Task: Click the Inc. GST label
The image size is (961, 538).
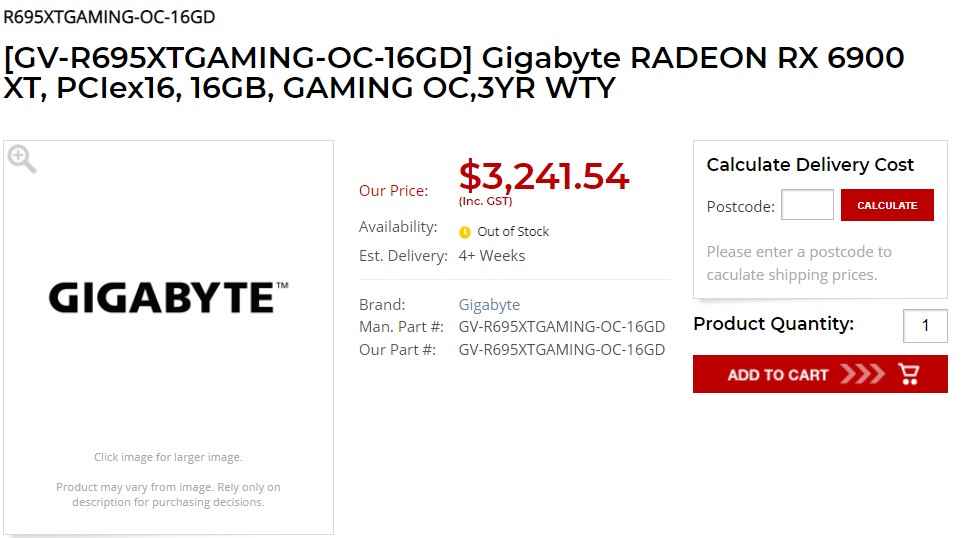Action: coord(485,201)
